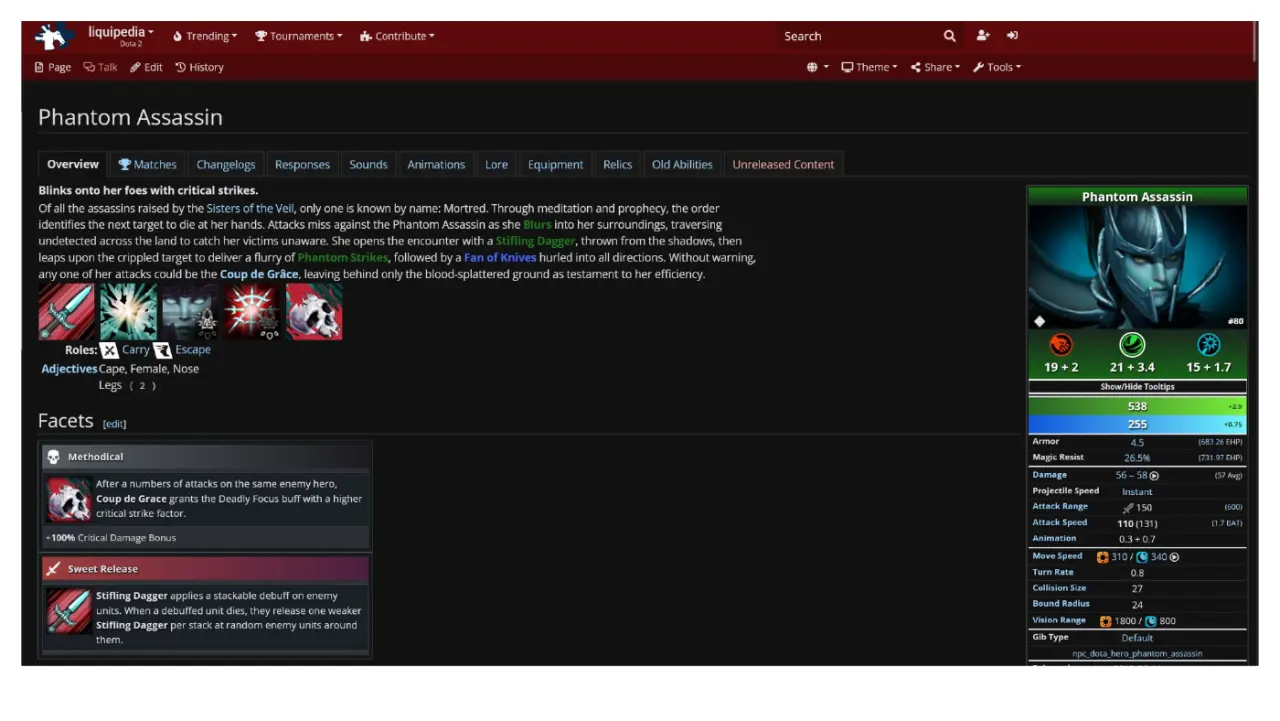The image size is (1280, 721).
Task: Open the Coup de Grâce link in the description
Action: 260,274
